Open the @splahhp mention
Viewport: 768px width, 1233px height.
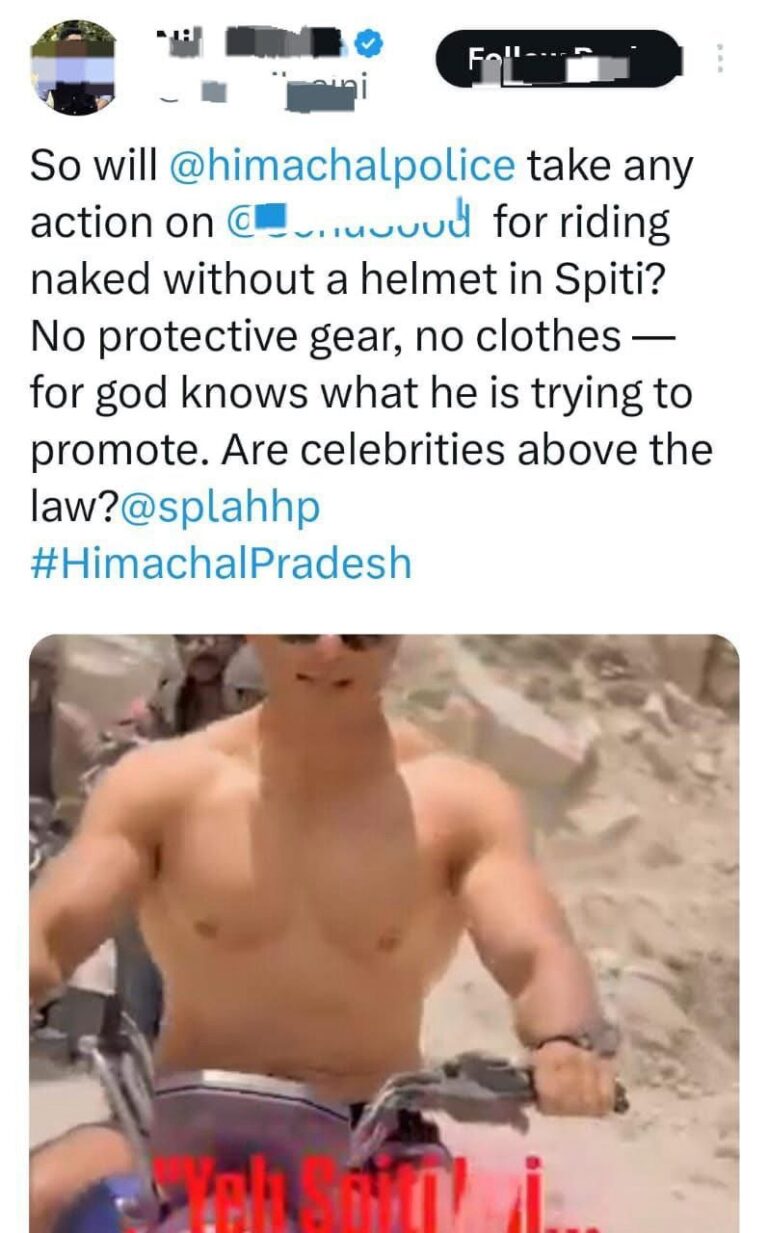(221, 507)
